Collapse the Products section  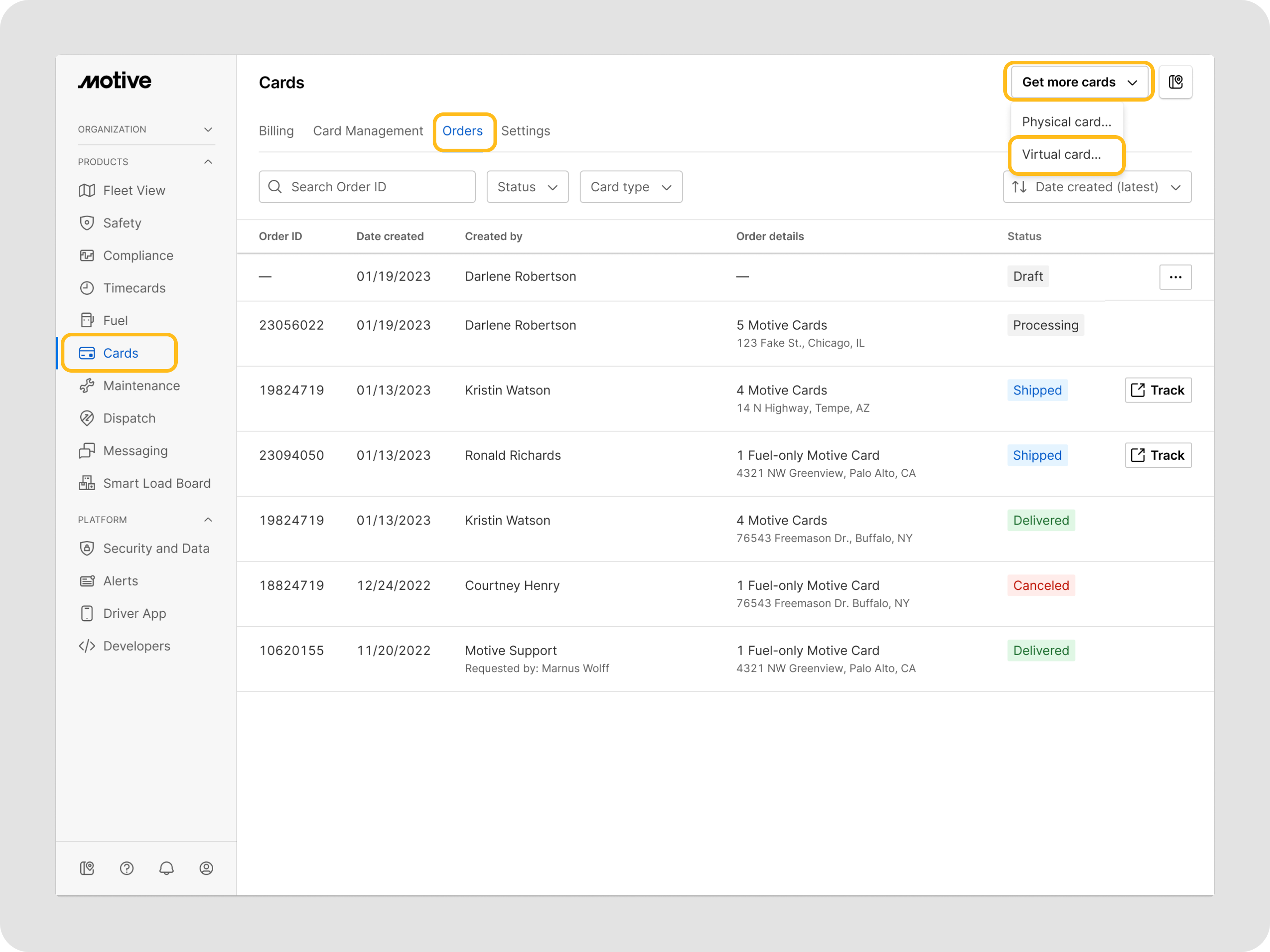coord(208,162)
